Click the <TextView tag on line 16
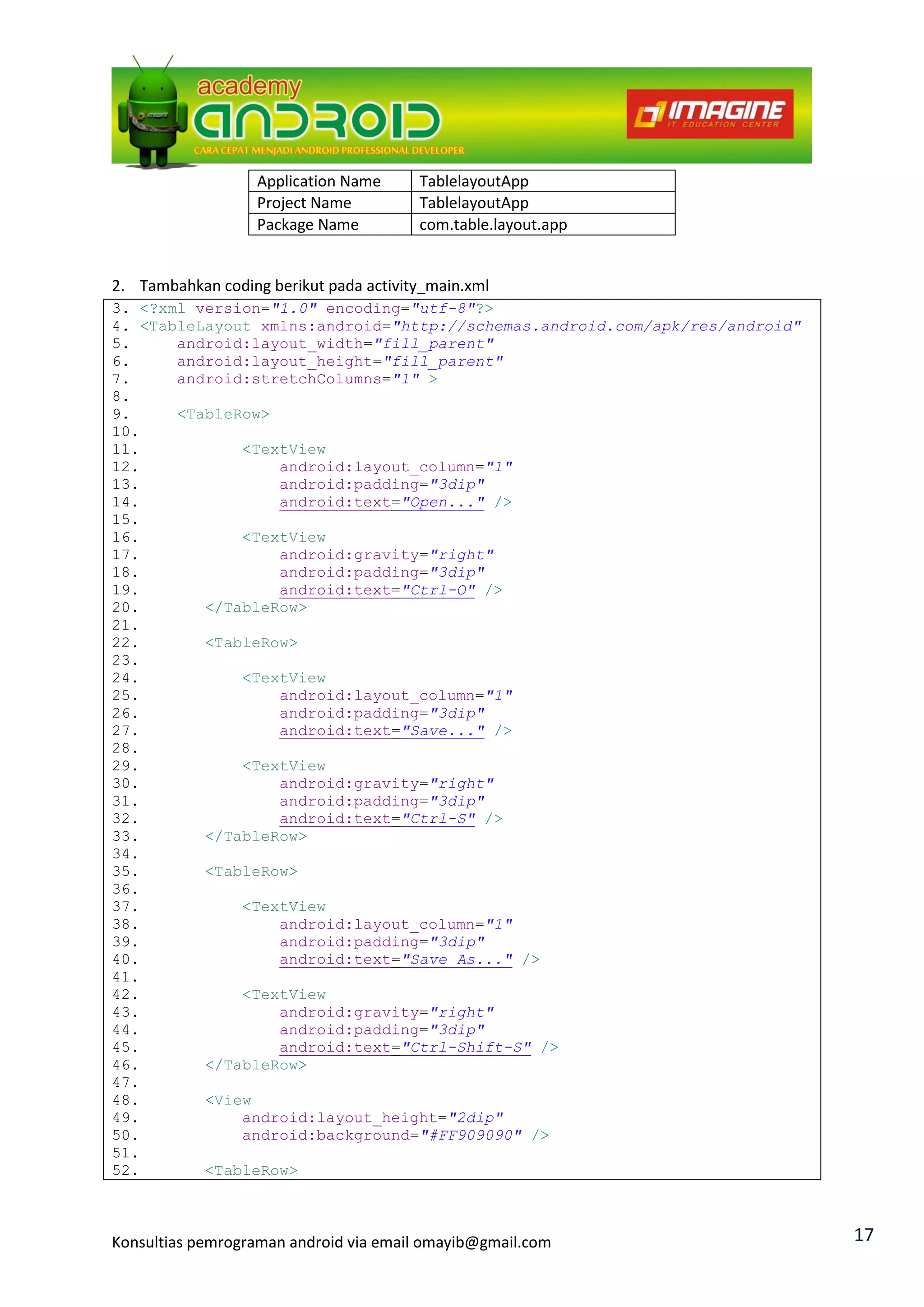The height and width of the screenshot is (1307, 924). point(284,538)
